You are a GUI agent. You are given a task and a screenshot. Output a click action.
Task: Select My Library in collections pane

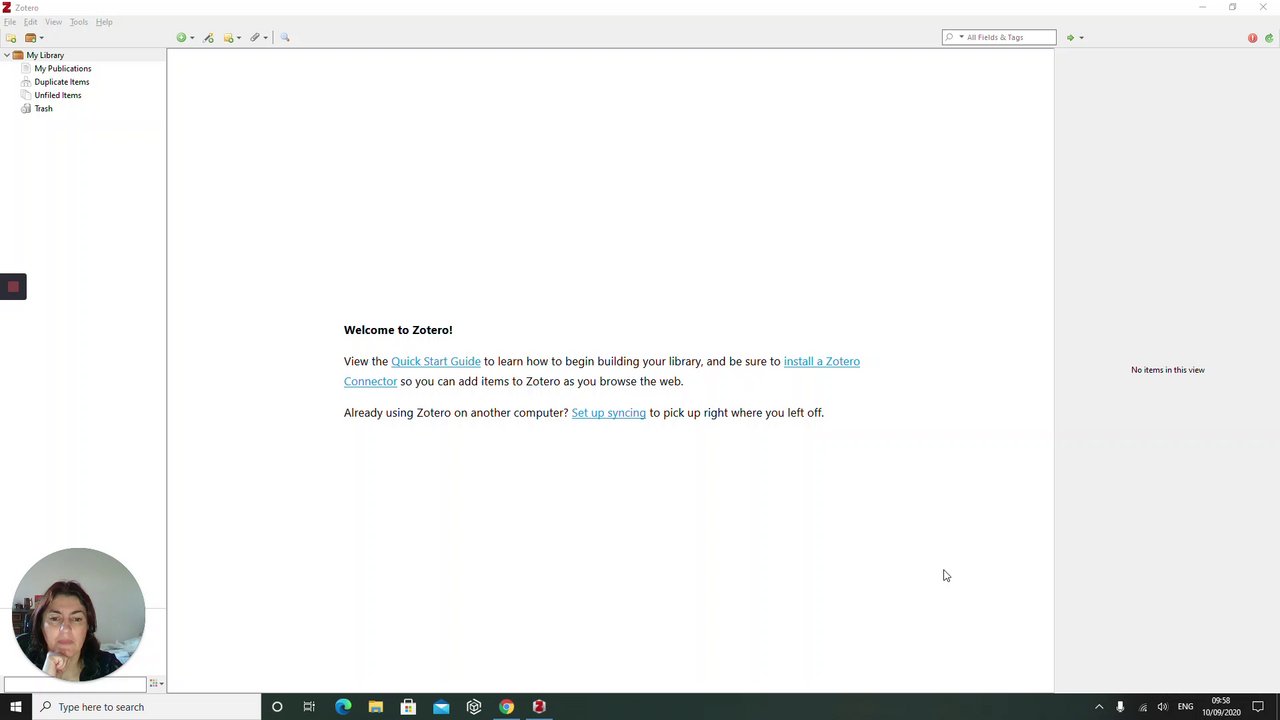(x=45, y=55)
